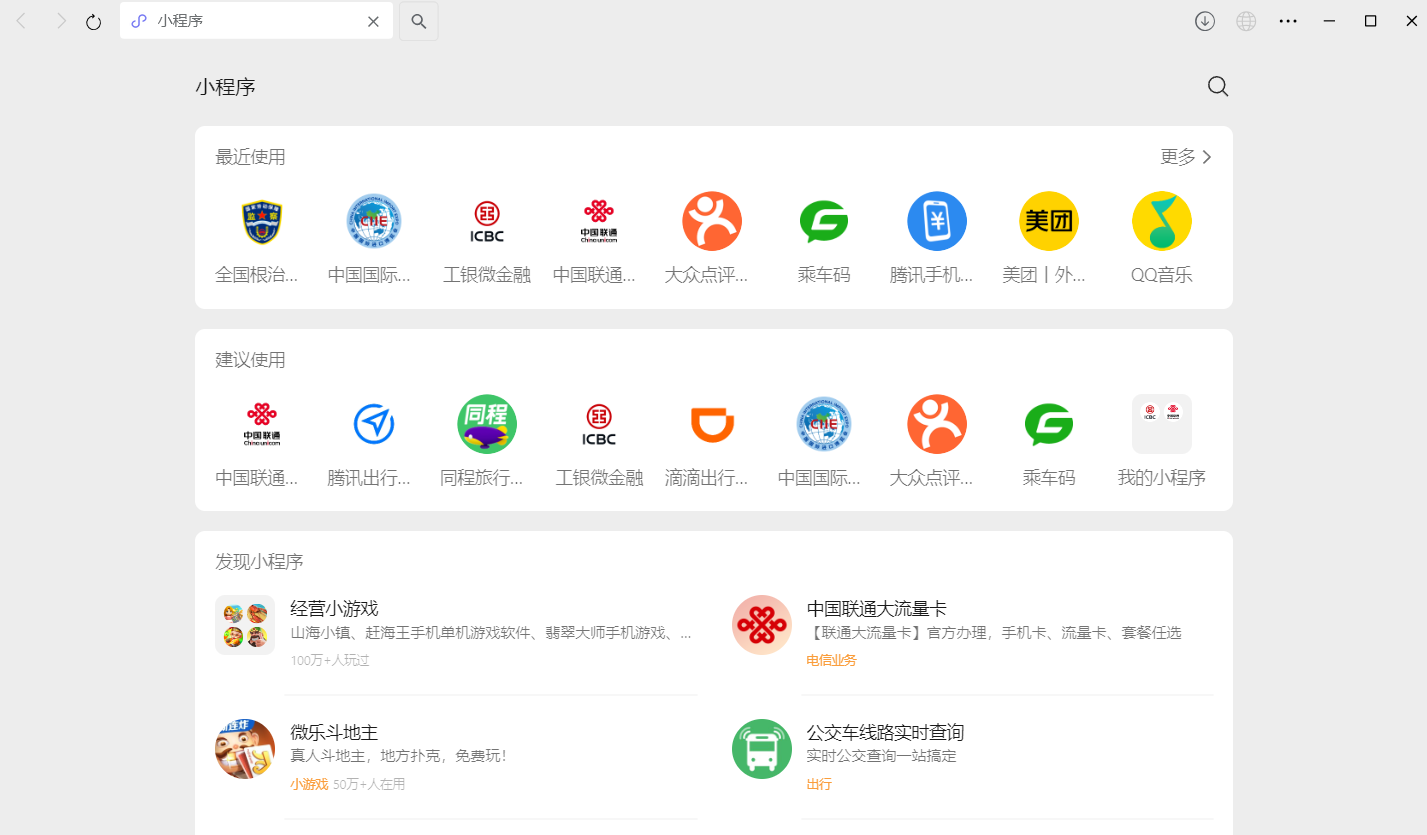Open 经营小游戏 in discover list
Image resolution: width=1427 pixels, height=835 pixels.
coord(334,609)
